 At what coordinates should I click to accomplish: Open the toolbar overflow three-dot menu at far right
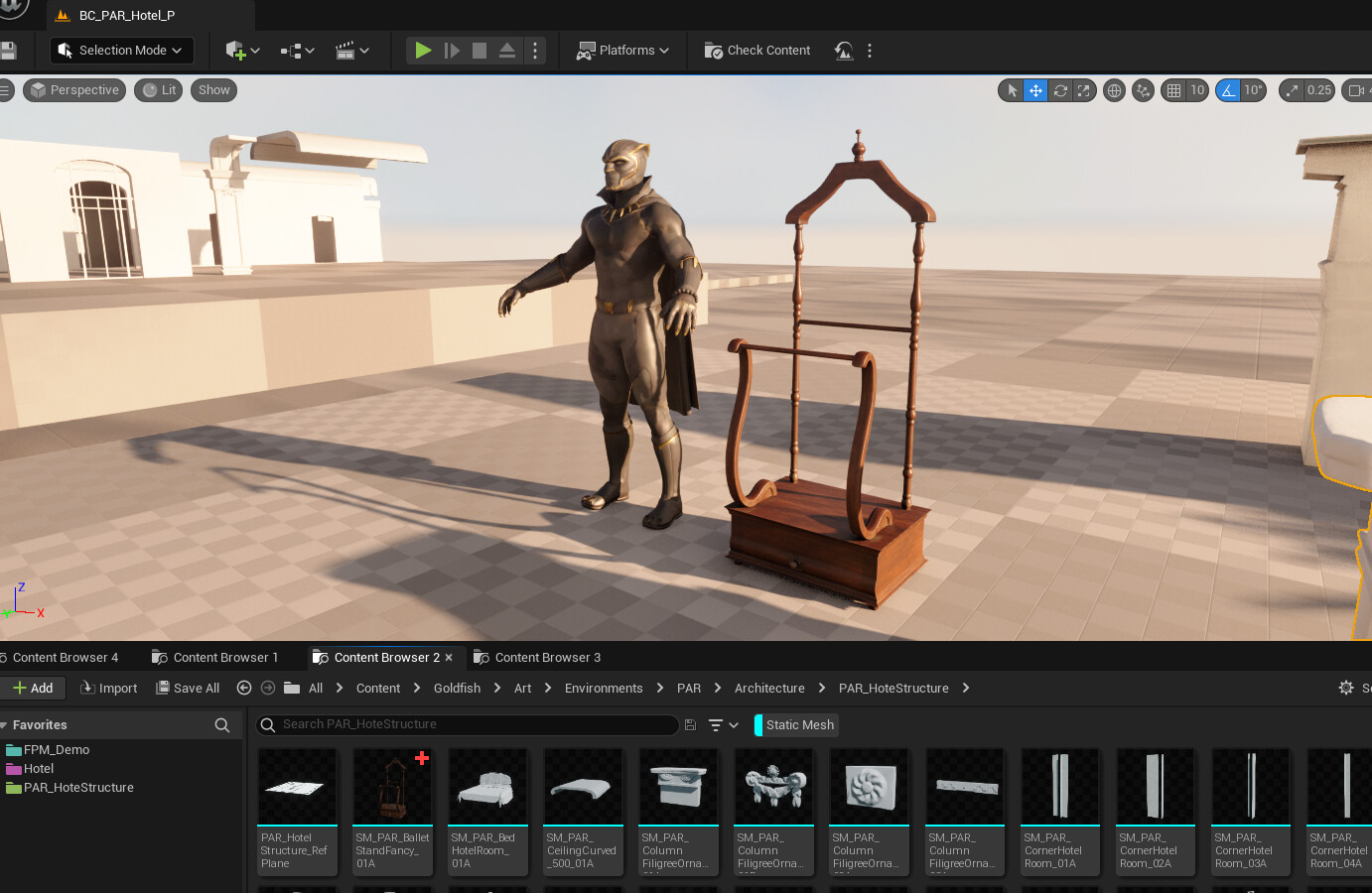(870, 51)
